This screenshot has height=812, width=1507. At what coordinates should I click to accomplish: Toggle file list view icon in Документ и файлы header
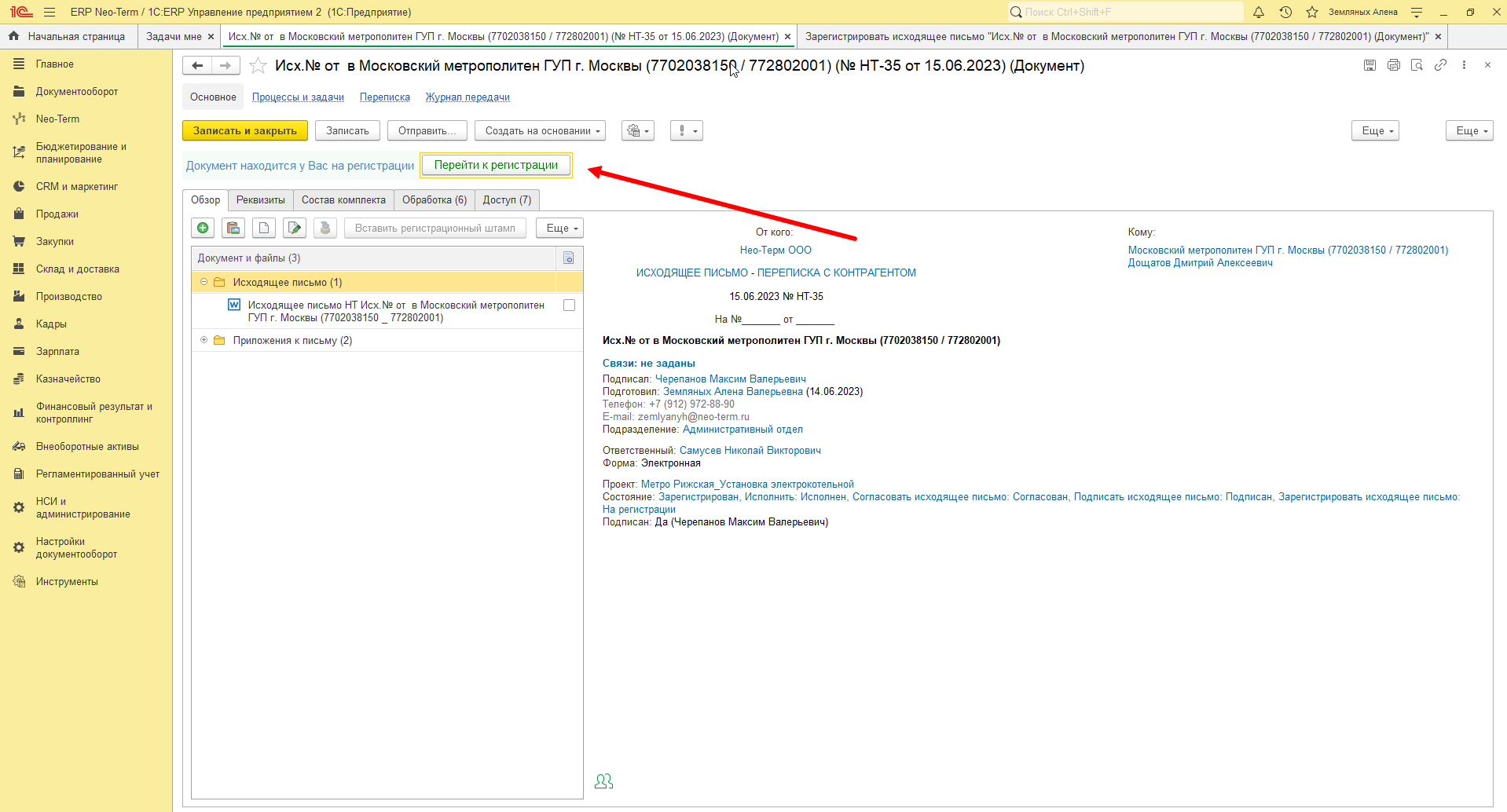point(569,258)
